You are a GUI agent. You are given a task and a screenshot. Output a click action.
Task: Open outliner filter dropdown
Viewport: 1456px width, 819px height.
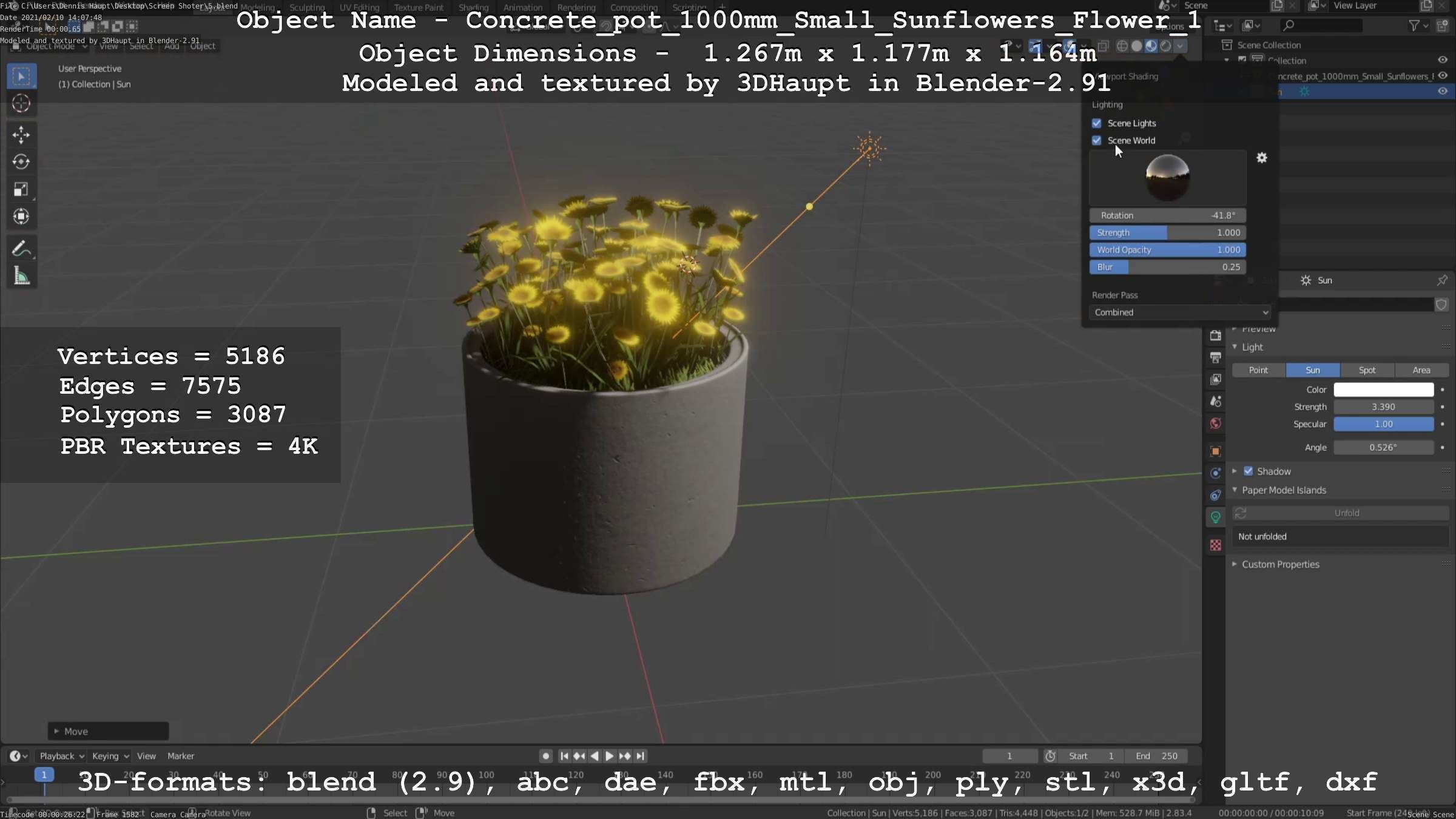[1418, 25]
